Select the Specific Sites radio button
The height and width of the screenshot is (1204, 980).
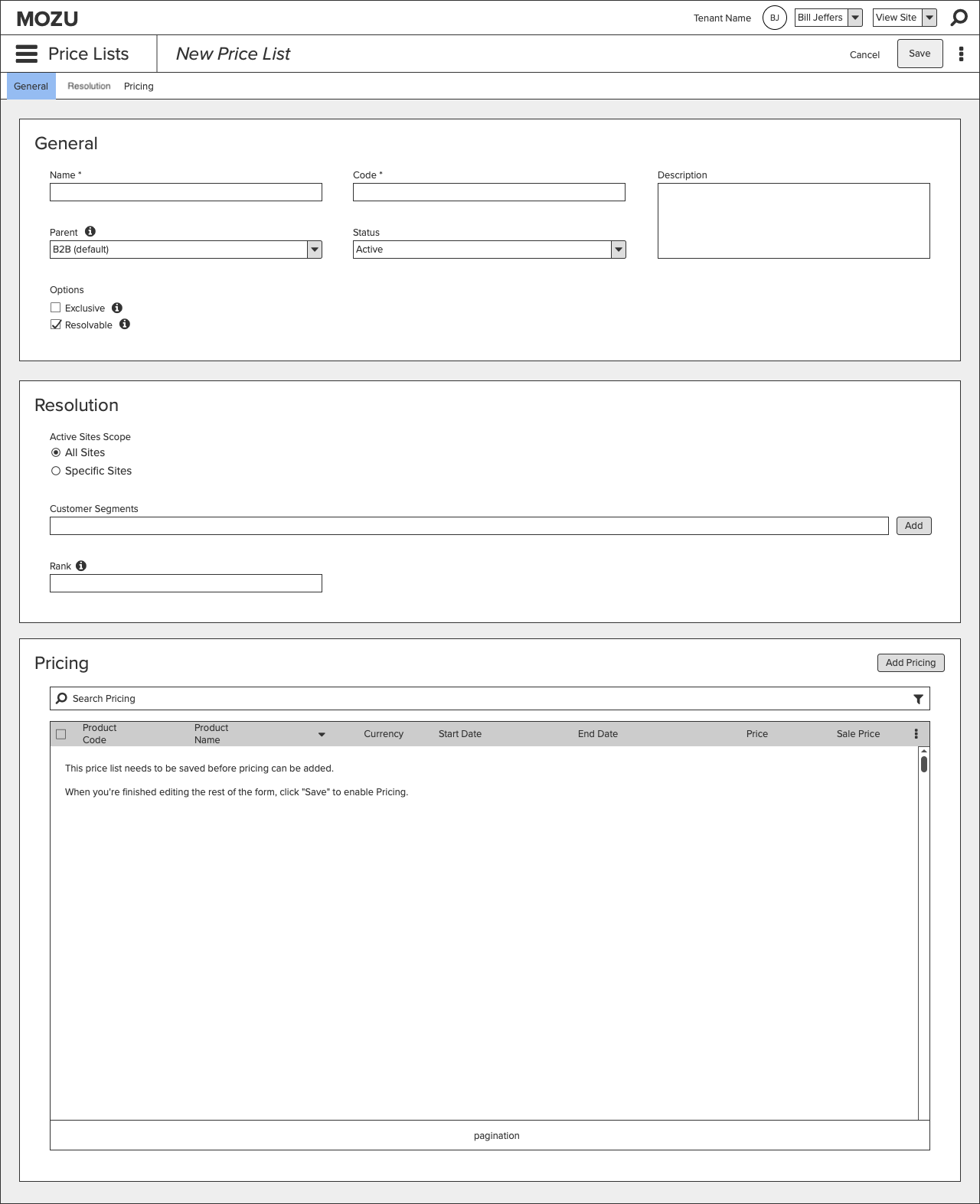[x=56, y=471]
